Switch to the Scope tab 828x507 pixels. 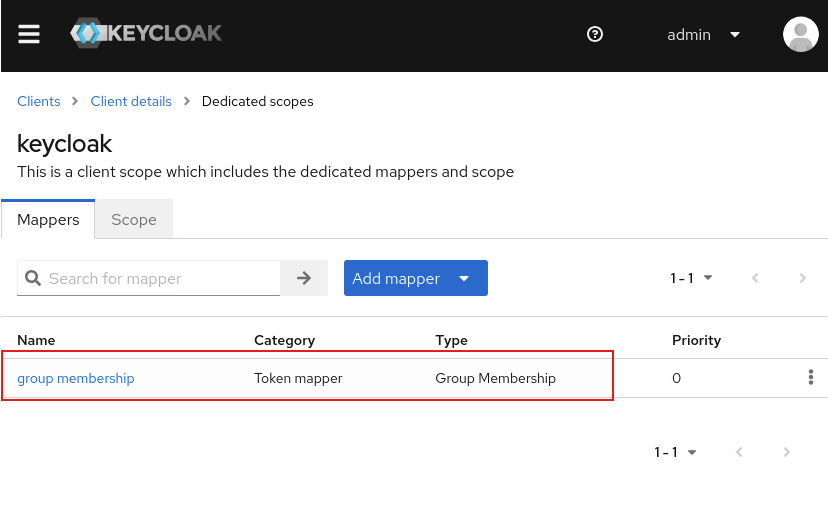(x=134, y=220)
